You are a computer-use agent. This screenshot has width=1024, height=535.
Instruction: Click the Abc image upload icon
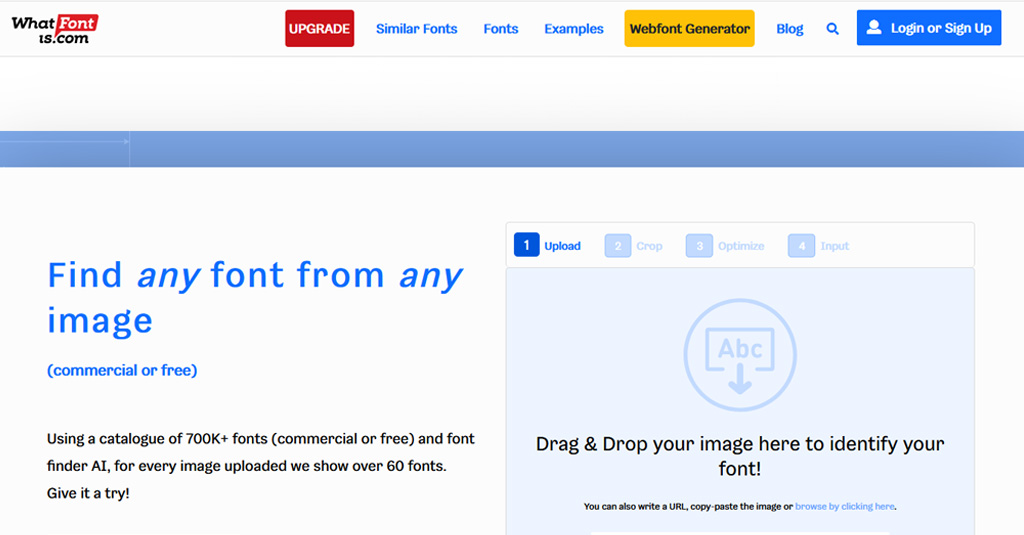(x=740, y=354)
